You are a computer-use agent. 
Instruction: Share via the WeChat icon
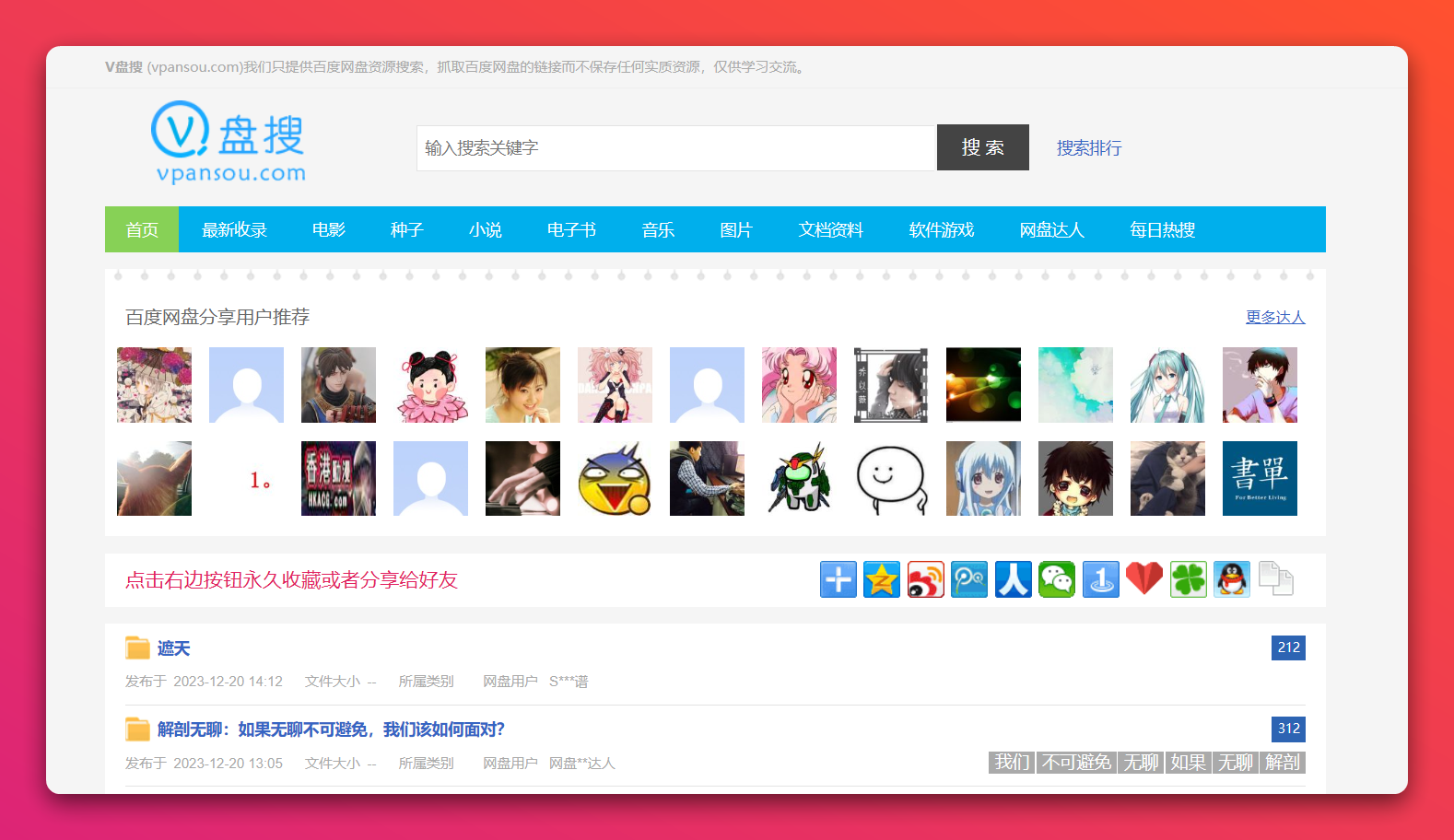click(x=1057, y=580)
